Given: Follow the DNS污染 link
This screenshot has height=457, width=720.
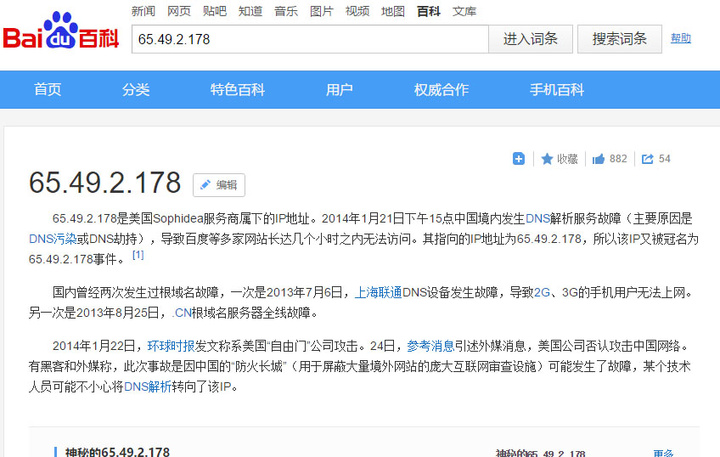Looking at the screenshot, I should click(52, 239).
